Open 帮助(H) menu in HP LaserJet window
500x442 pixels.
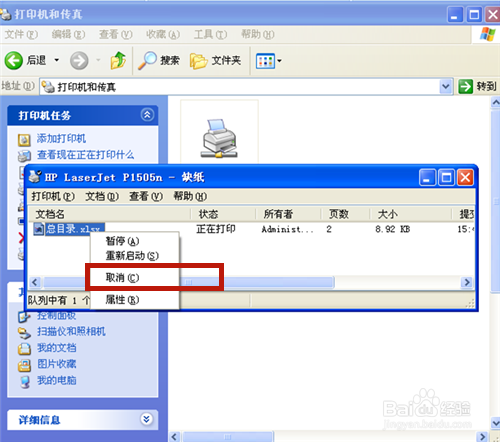pyautogui.click(x=190, y=196)
